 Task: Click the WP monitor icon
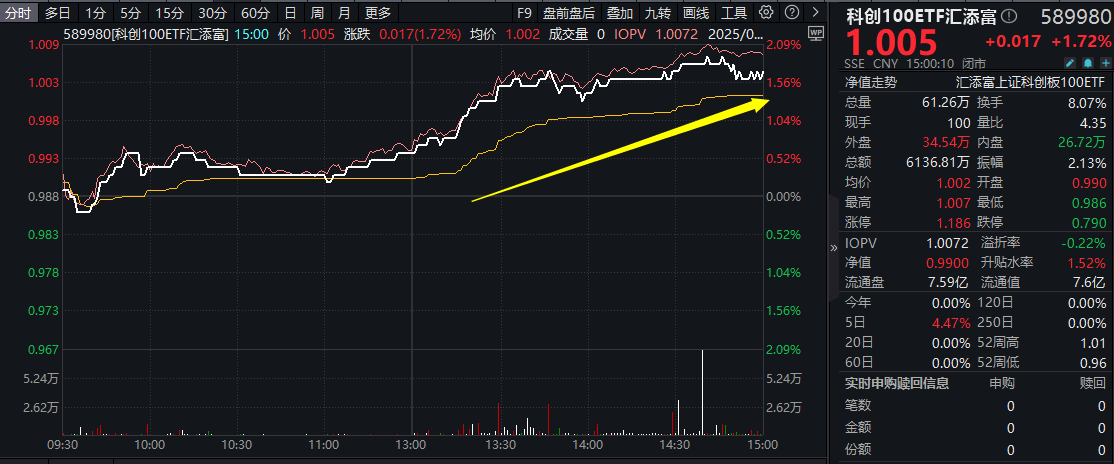[814, 33]
